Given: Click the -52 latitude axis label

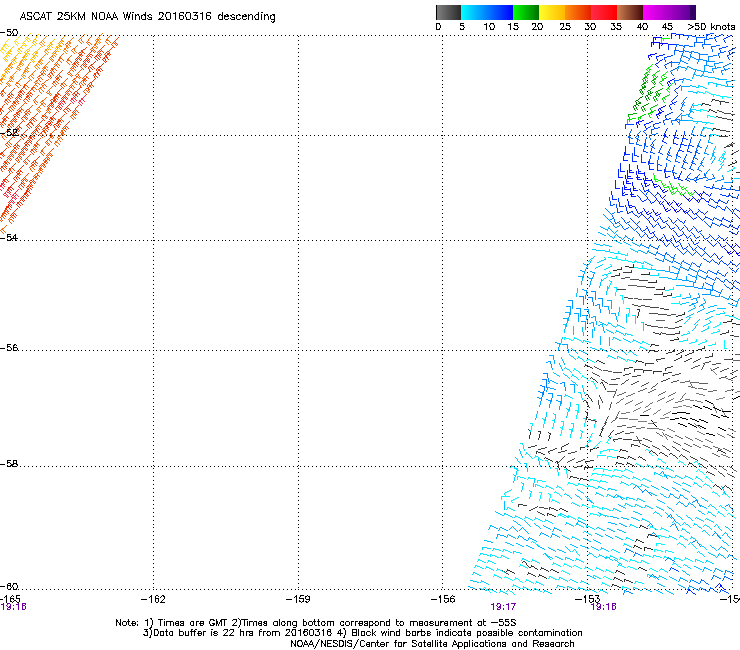Looking at the screenshot, I should point(9,132).
